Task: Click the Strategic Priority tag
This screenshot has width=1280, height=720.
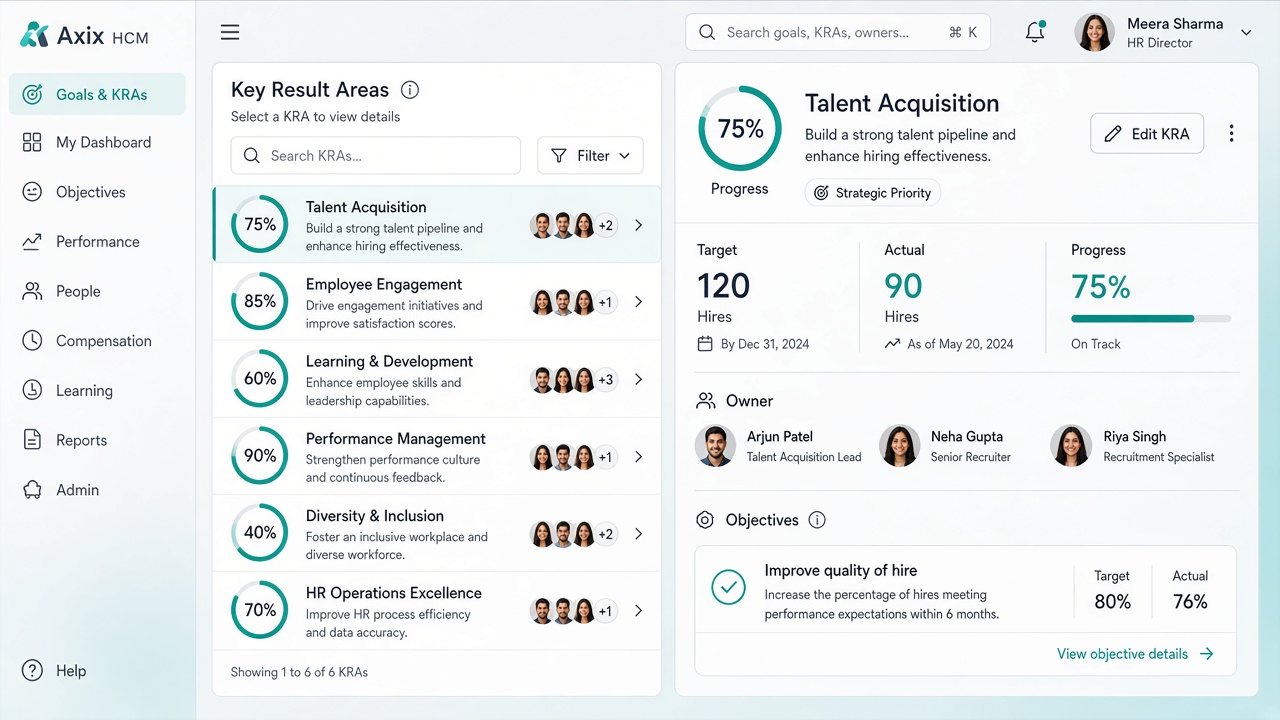Action: click(x=873, y=193)
